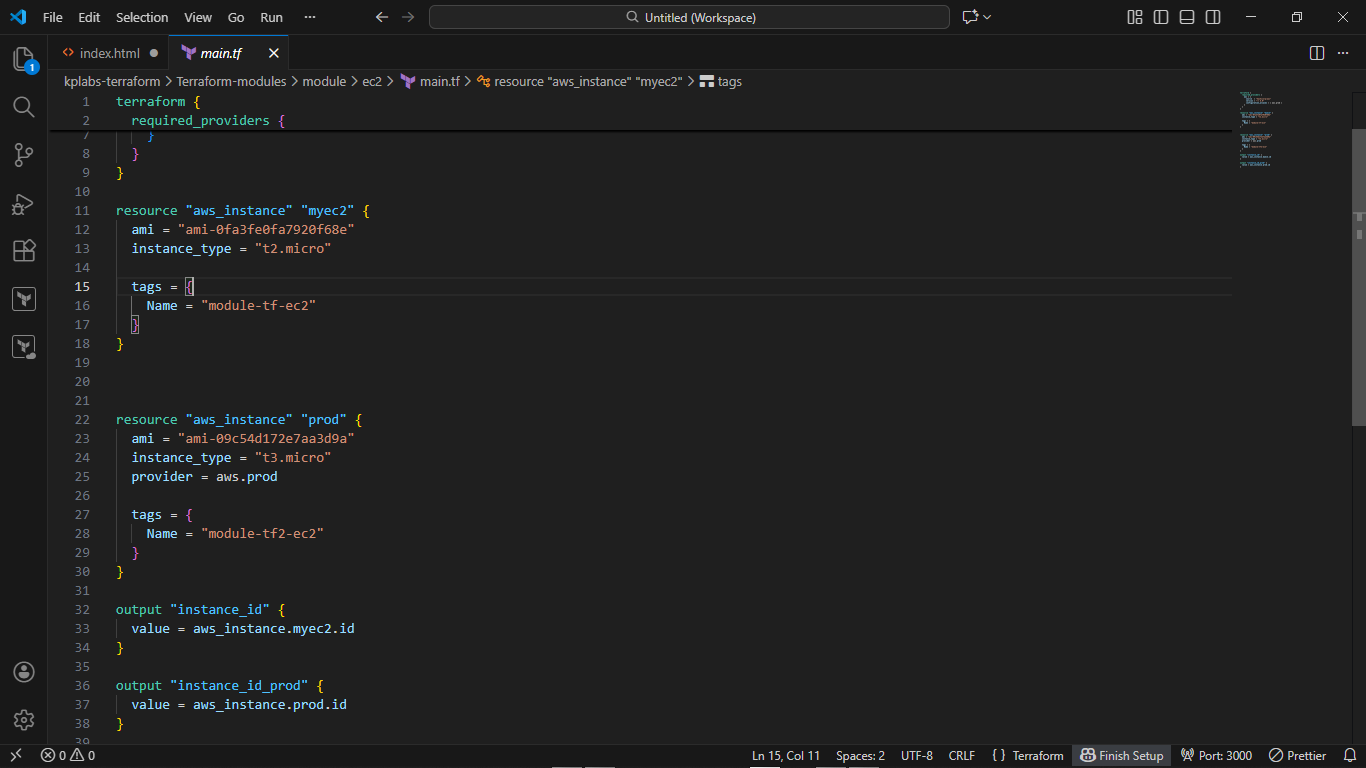Open the Source Control view

coord(24,155)
